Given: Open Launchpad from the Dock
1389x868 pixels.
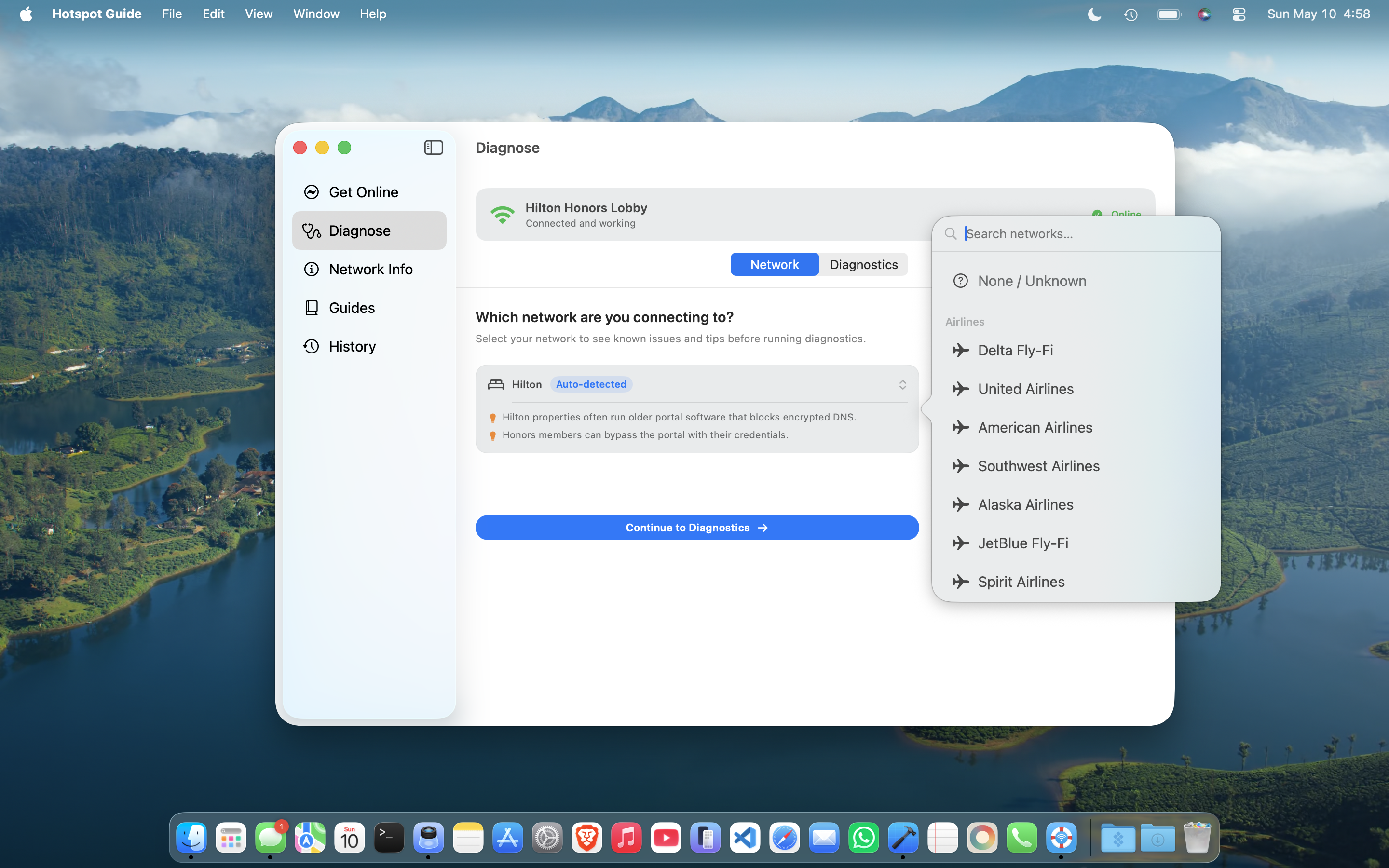Looking at the screenshot, I should (x=231, y=838).
